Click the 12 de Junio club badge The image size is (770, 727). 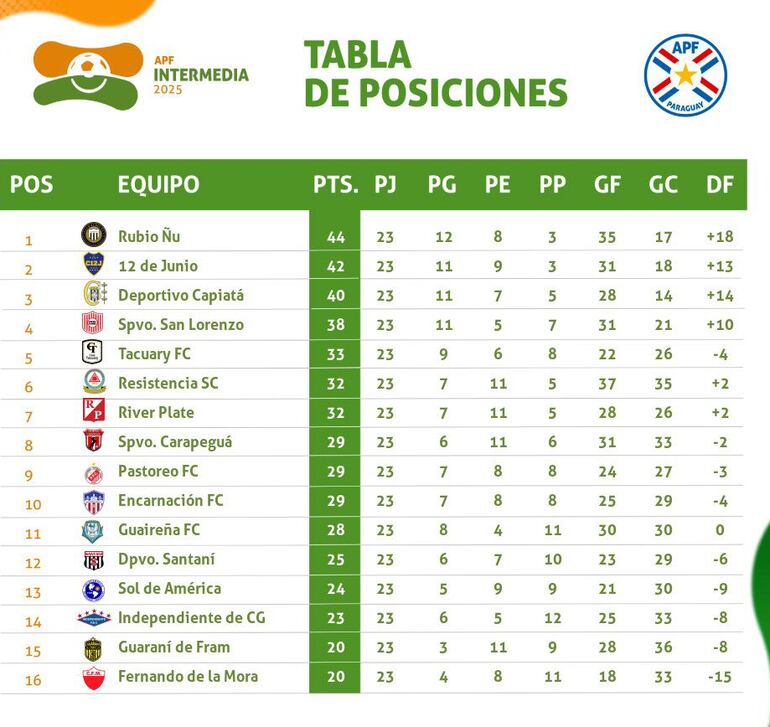[93, 265]
